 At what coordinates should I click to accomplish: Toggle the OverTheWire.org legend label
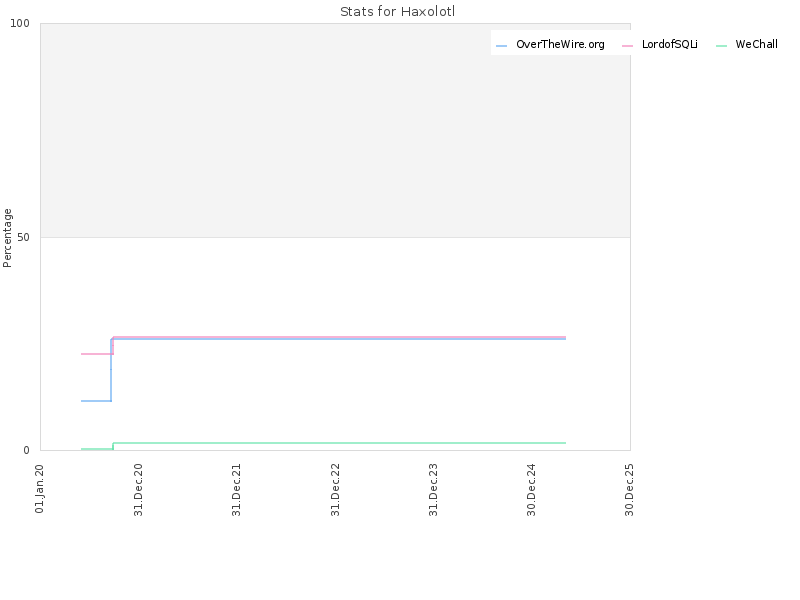point(560,44)
